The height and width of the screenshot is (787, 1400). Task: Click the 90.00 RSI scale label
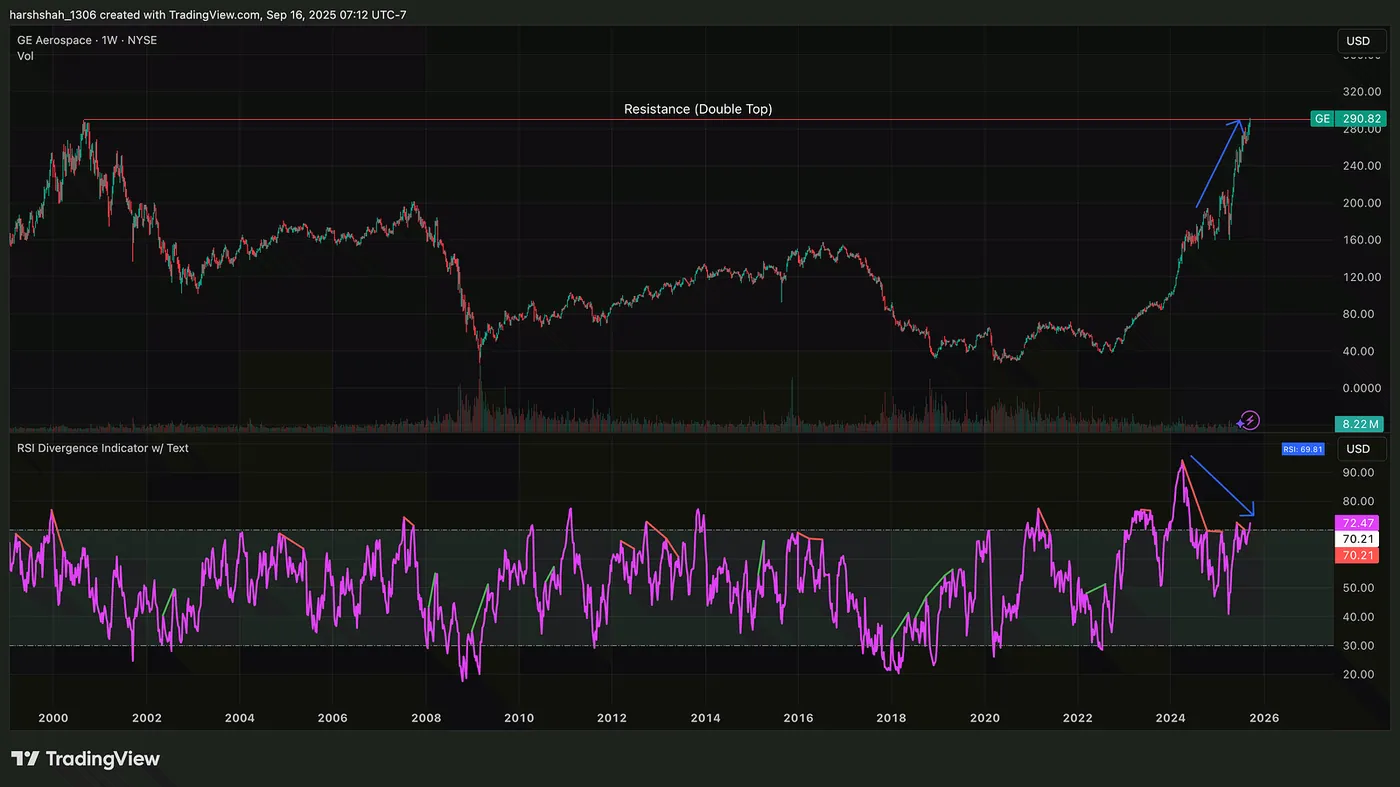point(1358,473)
